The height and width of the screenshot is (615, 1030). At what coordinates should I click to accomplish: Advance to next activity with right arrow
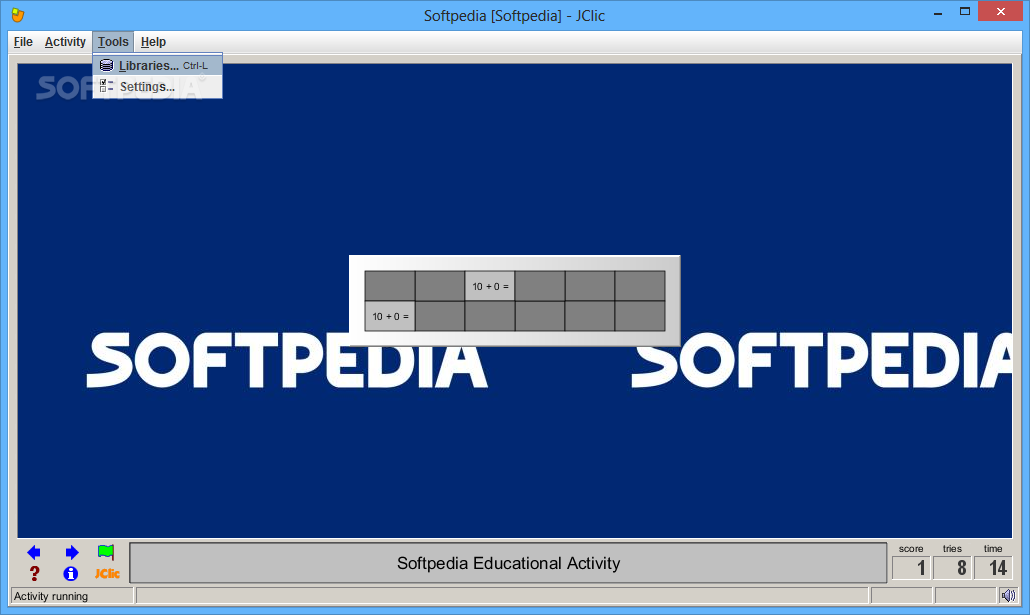tap(72, 553)
